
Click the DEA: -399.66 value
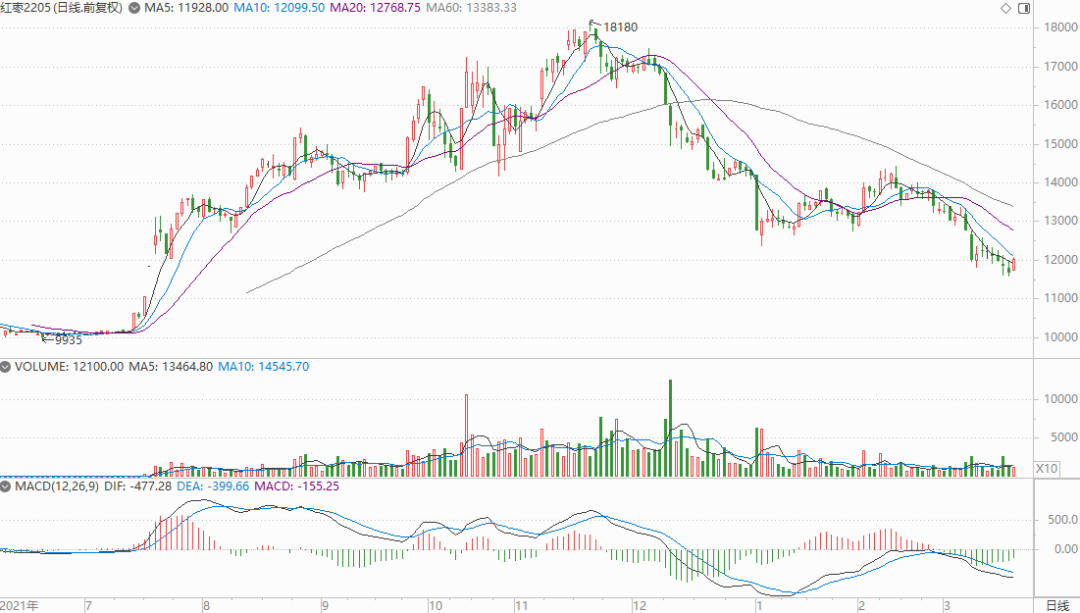coord(213,486)
